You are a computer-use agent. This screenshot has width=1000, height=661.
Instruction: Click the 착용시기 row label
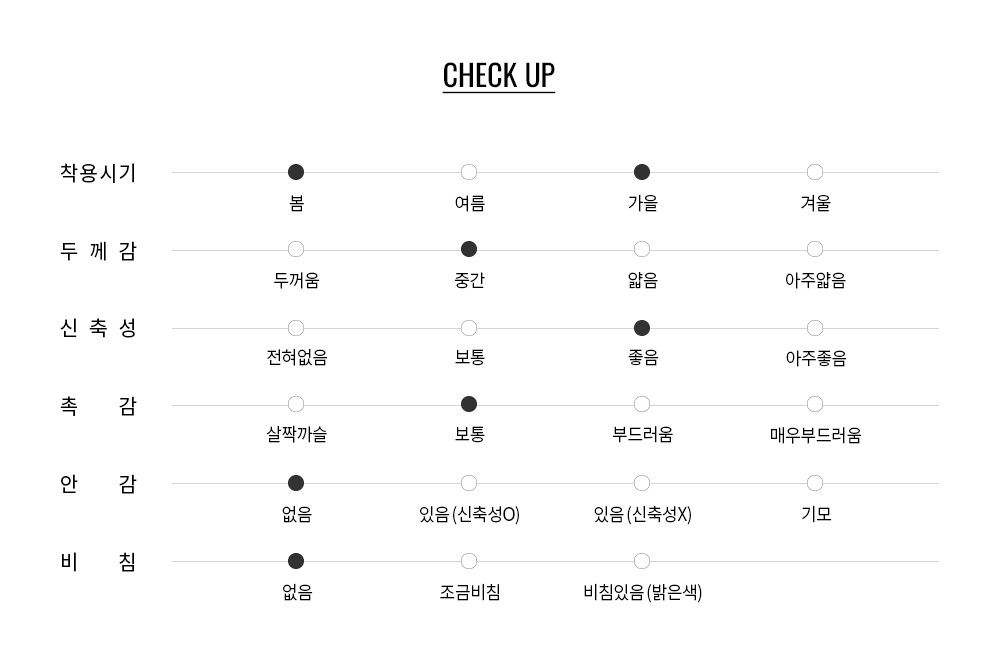[98, 173]
